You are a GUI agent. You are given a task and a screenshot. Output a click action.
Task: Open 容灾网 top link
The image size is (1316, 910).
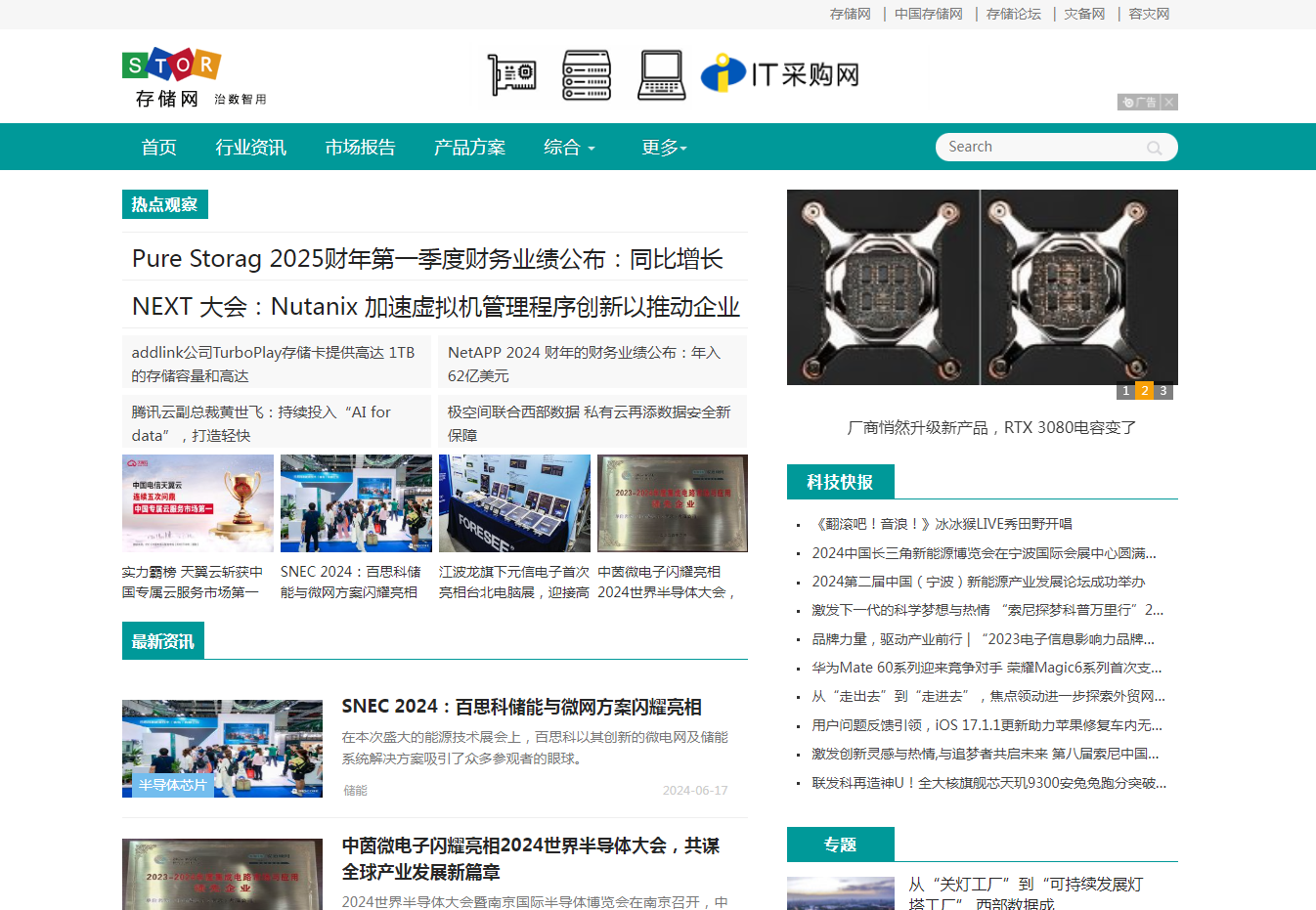pos(1149,14)
